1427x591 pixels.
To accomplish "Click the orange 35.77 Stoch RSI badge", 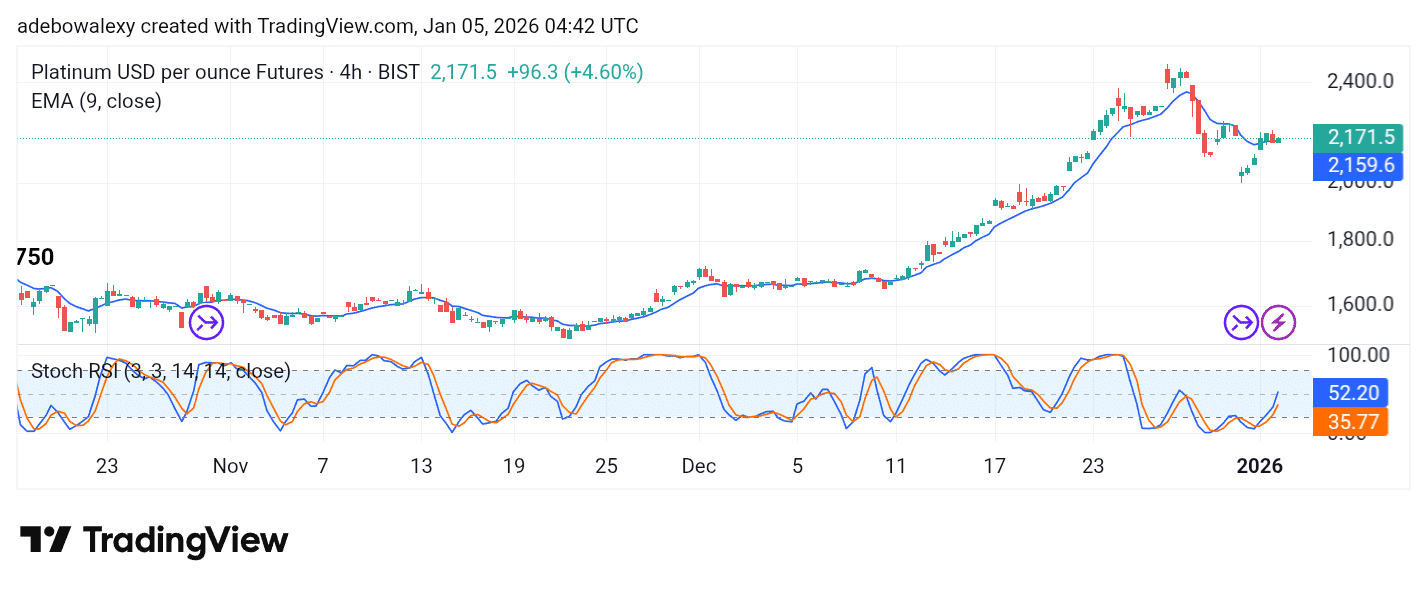I will pos(1353,422).
